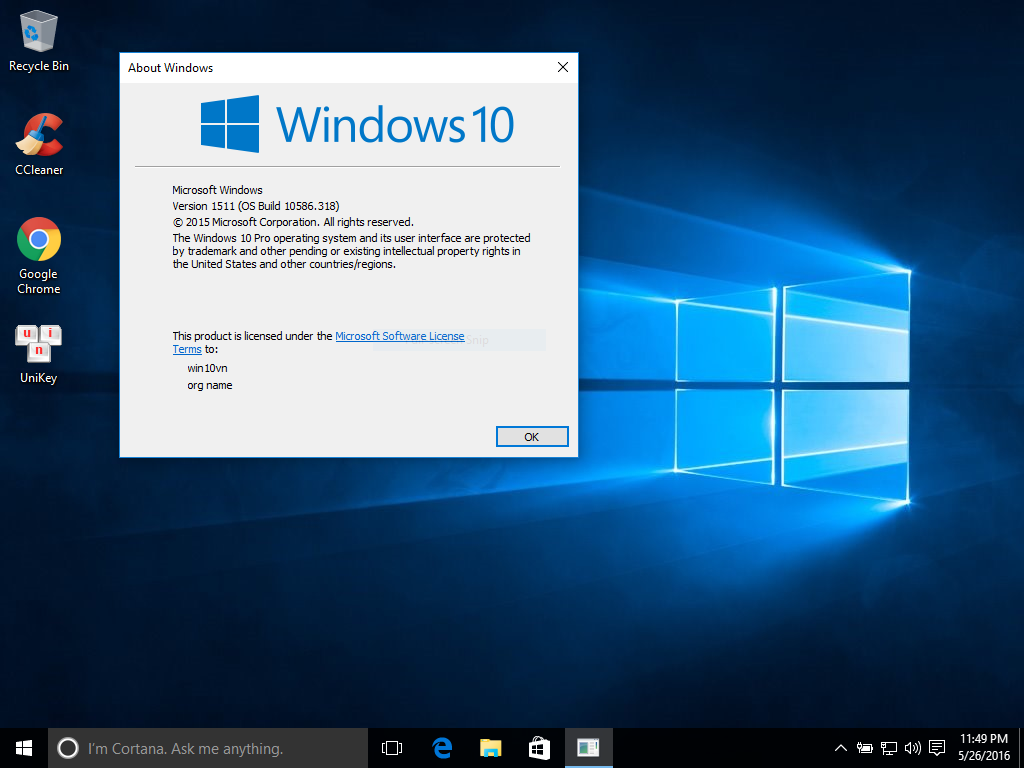Image resolution: width=1024 pixels, height=768 pixels.
Task: Click the Show desktop sliver button
Action: 1021,748
